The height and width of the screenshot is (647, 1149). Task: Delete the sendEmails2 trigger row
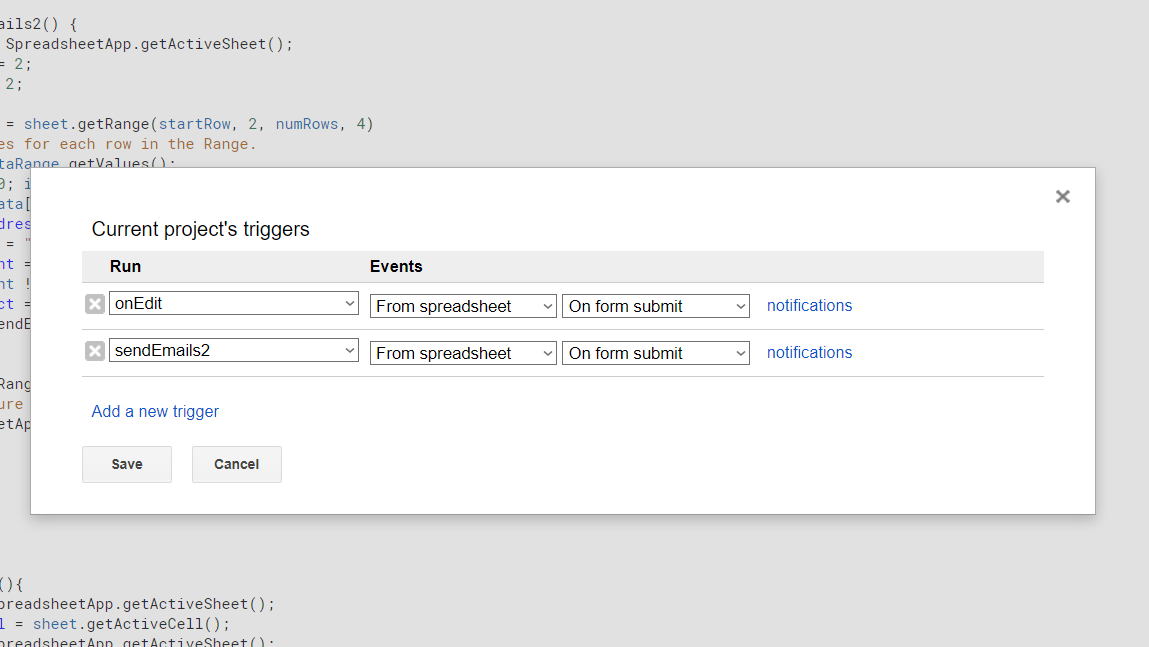point(94,351)
